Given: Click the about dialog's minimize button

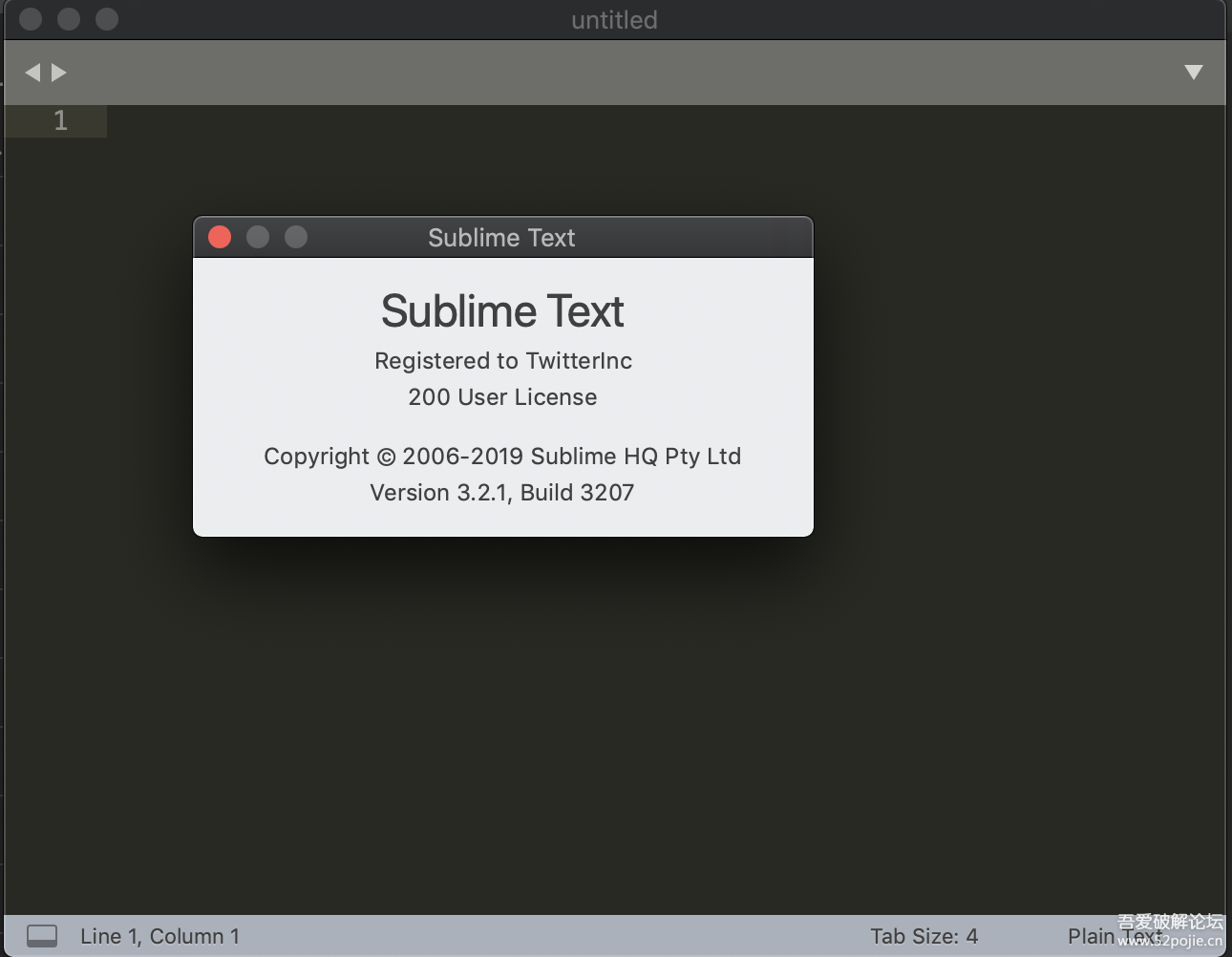Looking at the screenshot, I should coord(258,237).
